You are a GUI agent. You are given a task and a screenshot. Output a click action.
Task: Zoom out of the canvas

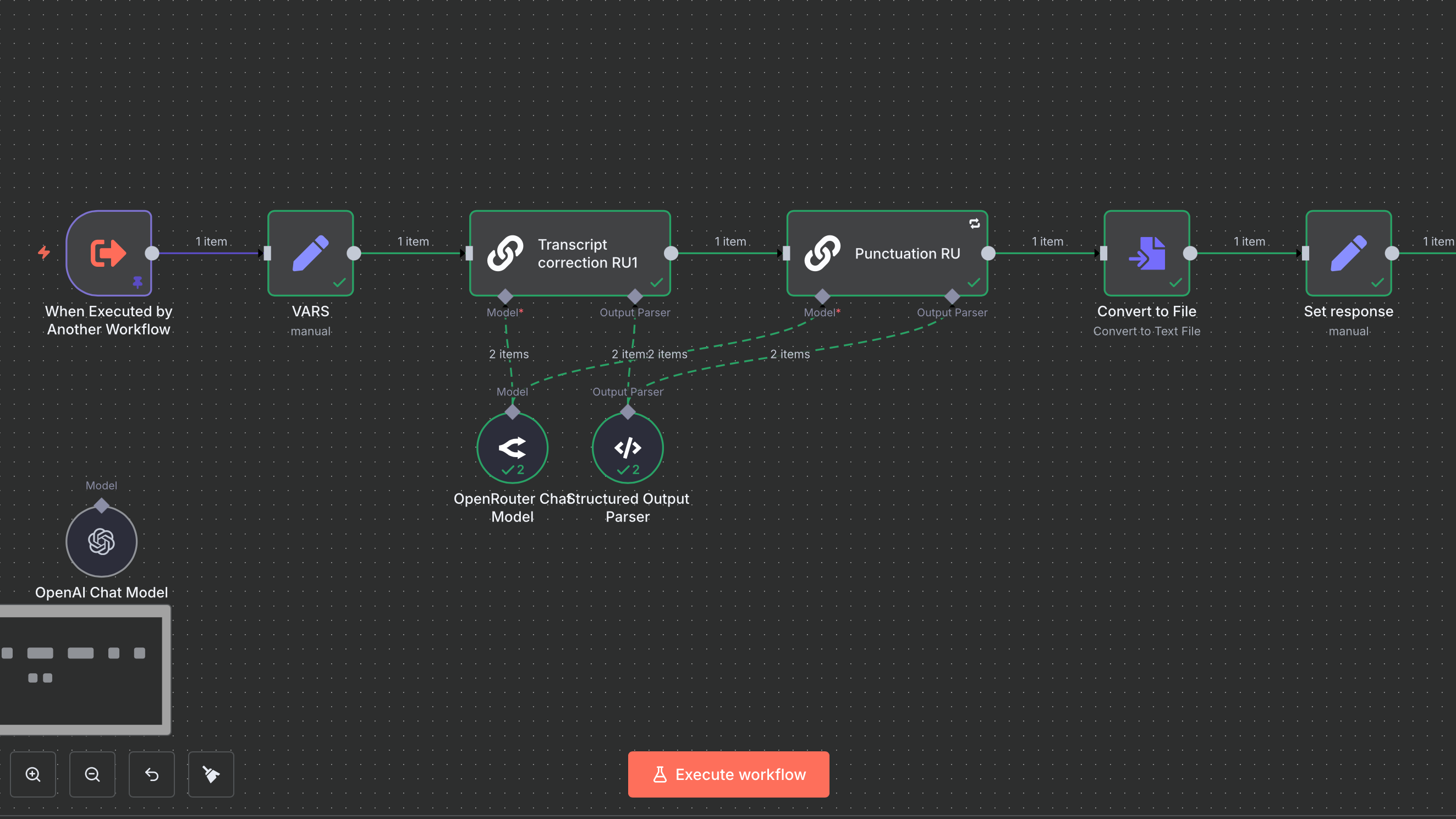tap(92, 774)
